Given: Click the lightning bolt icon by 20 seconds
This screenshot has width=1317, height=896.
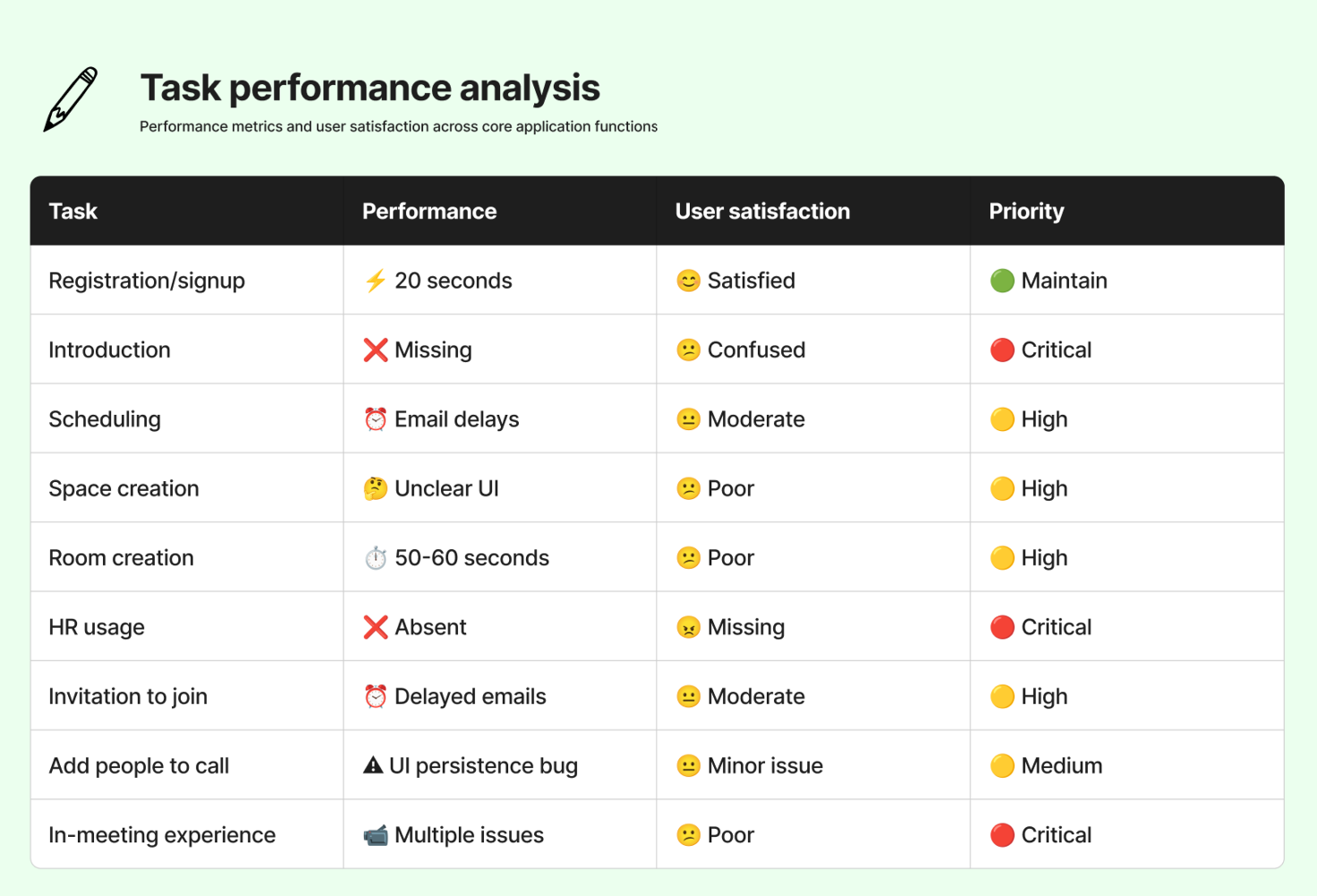Looking at the screenshot, I should 375,281.
